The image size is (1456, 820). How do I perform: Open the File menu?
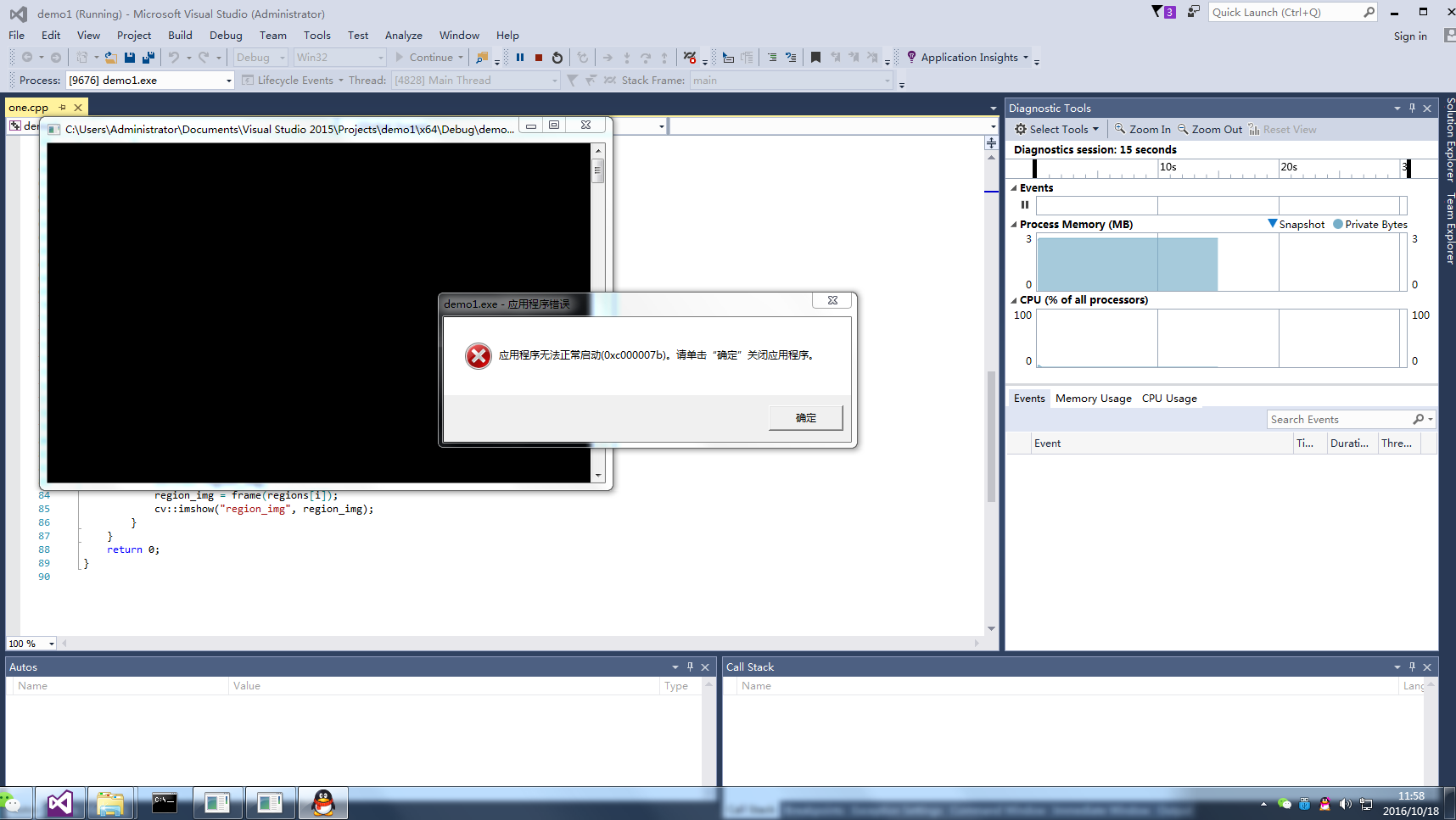(x=17, y=36)
